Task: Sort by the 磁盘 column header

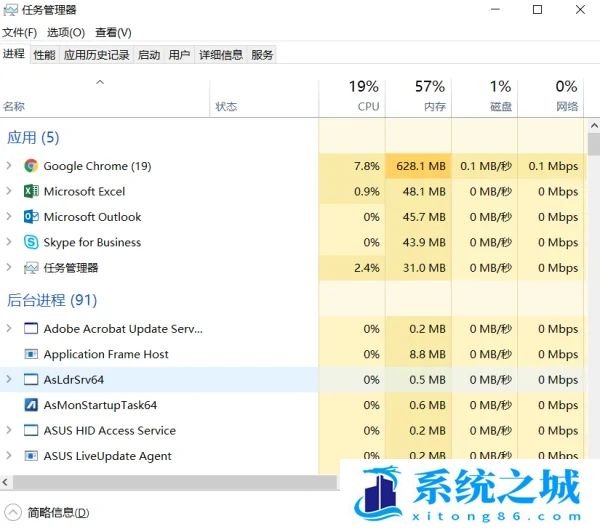Action: coord(484,97)
